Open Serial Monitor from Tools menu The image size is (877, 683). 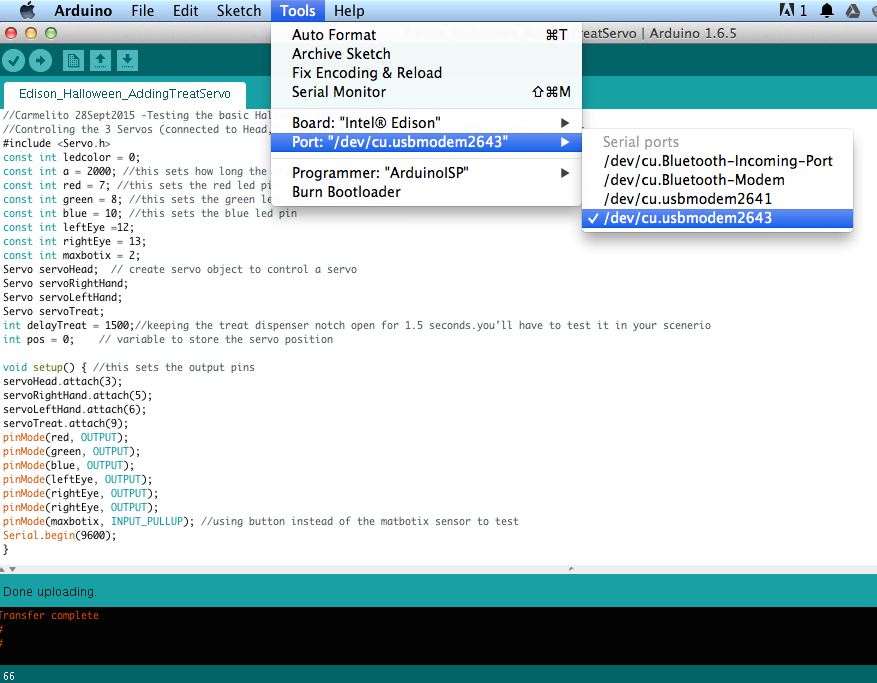pyautogui.click(x=426, y=92)
